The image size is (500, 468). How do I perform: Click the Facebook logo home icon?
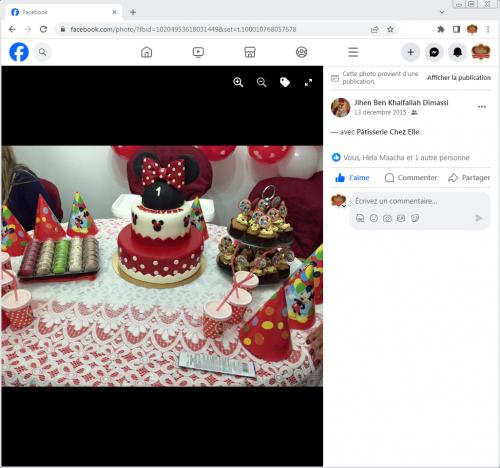(x=19, y=52)
